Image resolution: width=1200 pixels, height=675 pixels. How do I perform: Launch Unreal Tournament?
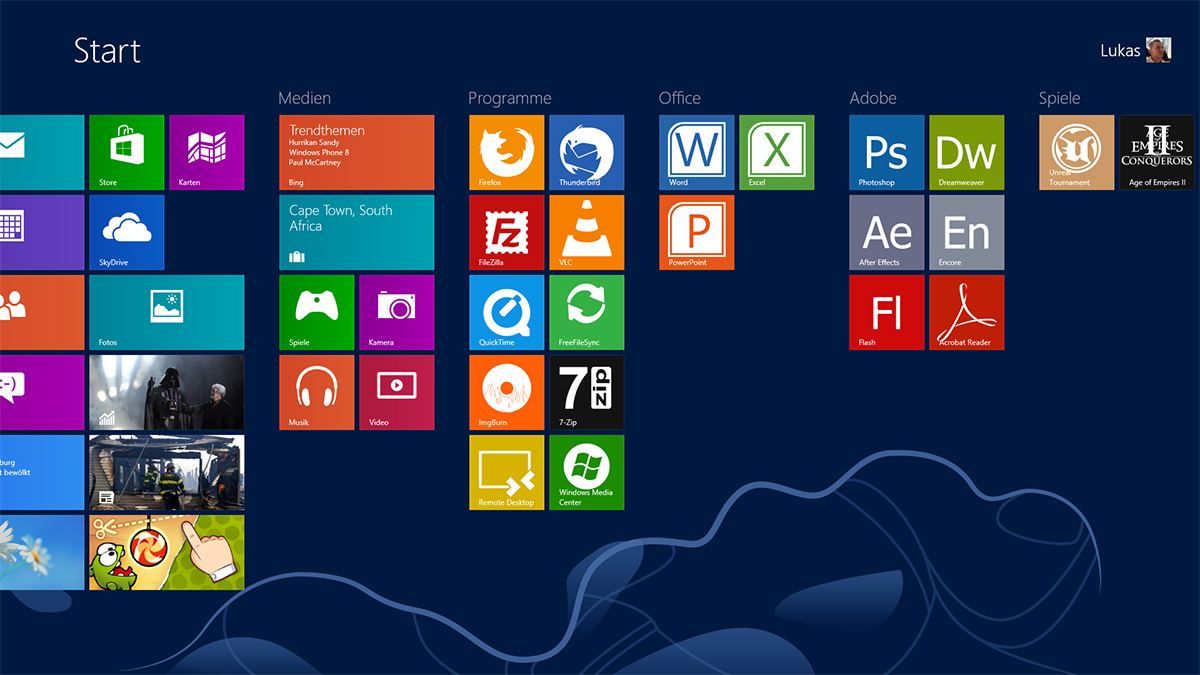pyautogui.click(x=1076, y=152)
